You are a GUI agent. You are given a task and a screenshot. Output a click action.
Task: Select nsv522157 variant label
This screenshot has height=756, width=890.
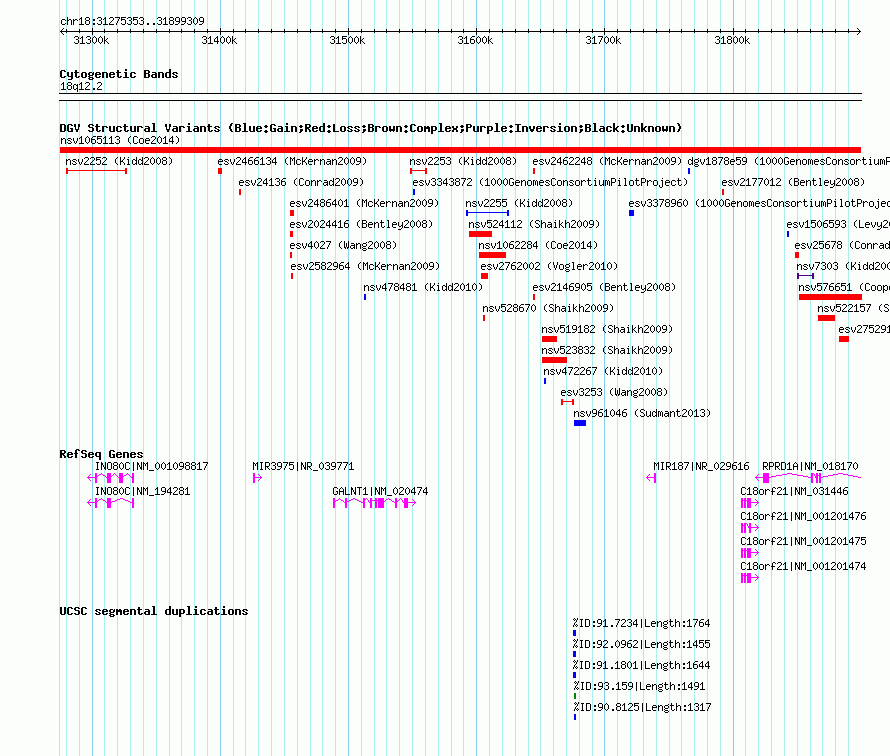click(854, 308)
